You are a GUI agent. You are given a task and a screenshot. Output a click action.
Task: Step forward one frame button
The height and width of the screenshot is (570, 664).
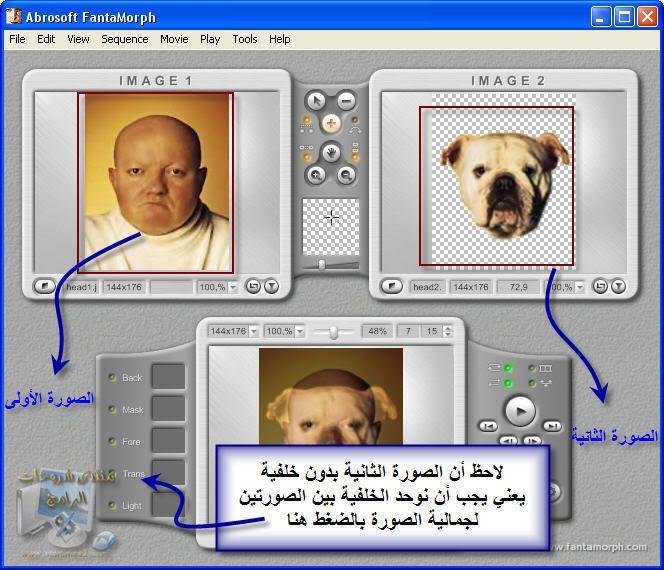(x=532, y=441)
